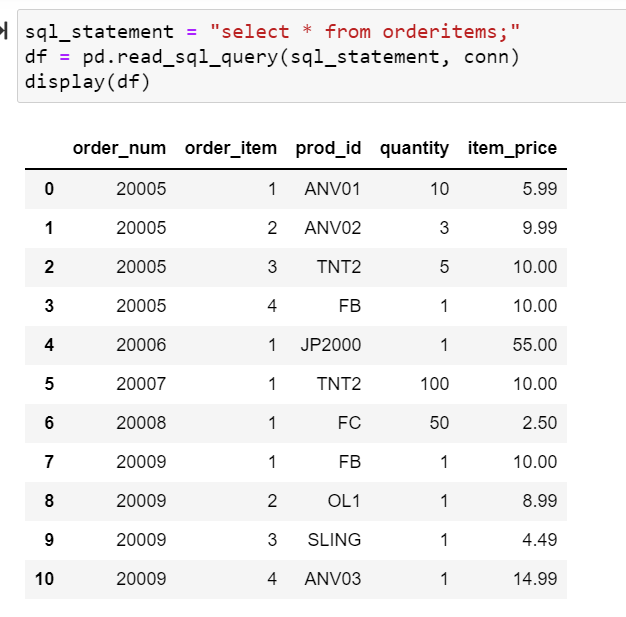
Task: Click the quantity column header
Action: click(414, 148)
